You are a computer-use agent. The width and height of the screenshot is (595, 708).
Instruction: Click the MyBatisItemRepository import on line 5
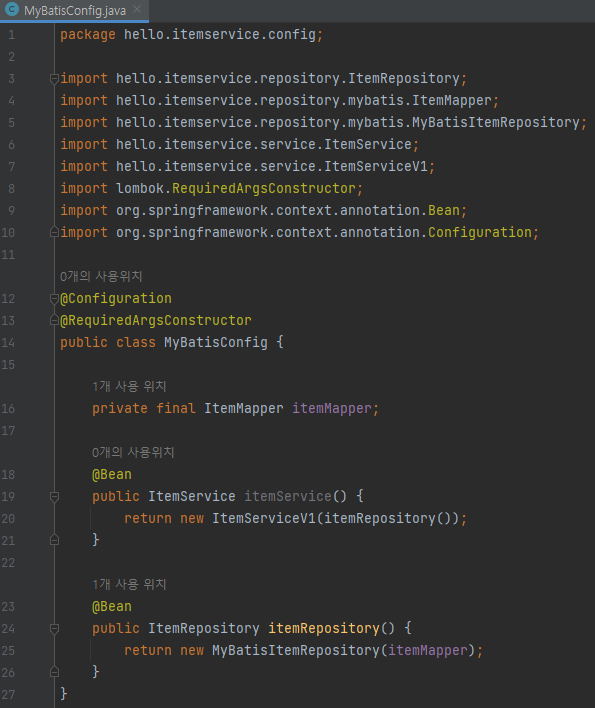(x=496, y=122)
